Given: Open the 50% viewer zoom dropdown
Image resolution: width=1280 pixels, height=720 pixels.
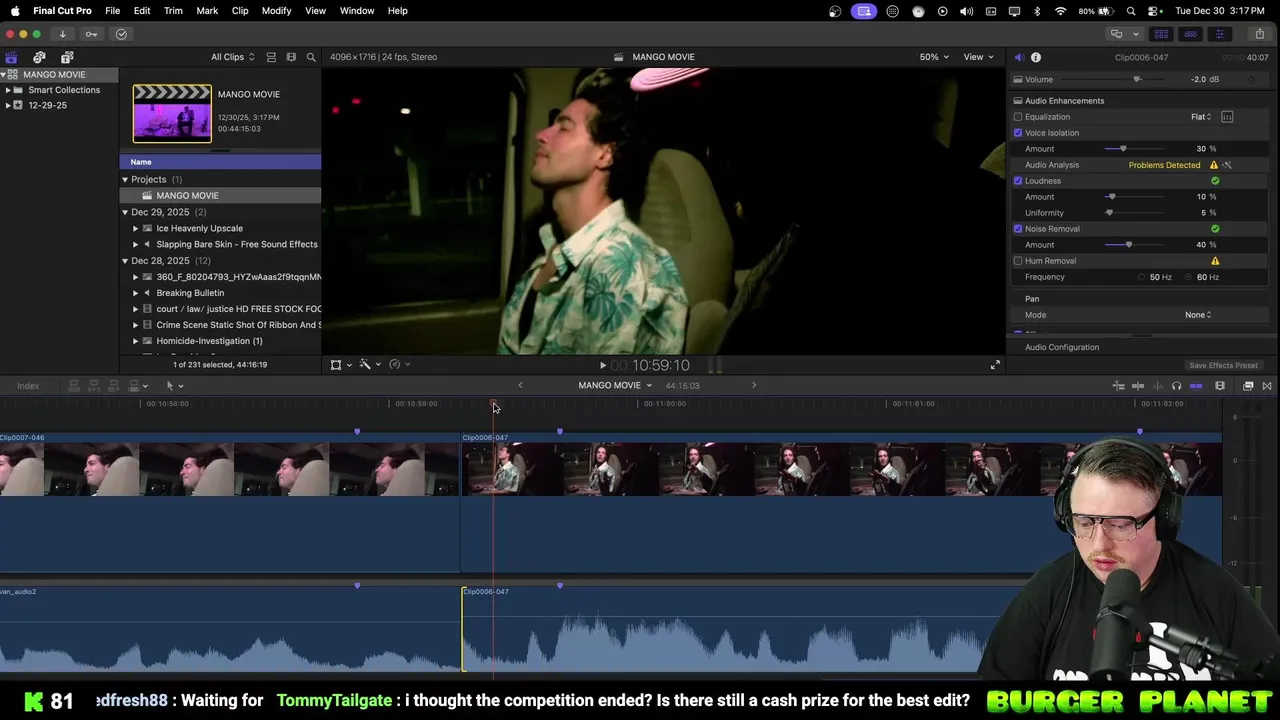Looking at the screenshot, I should (933, 57).
